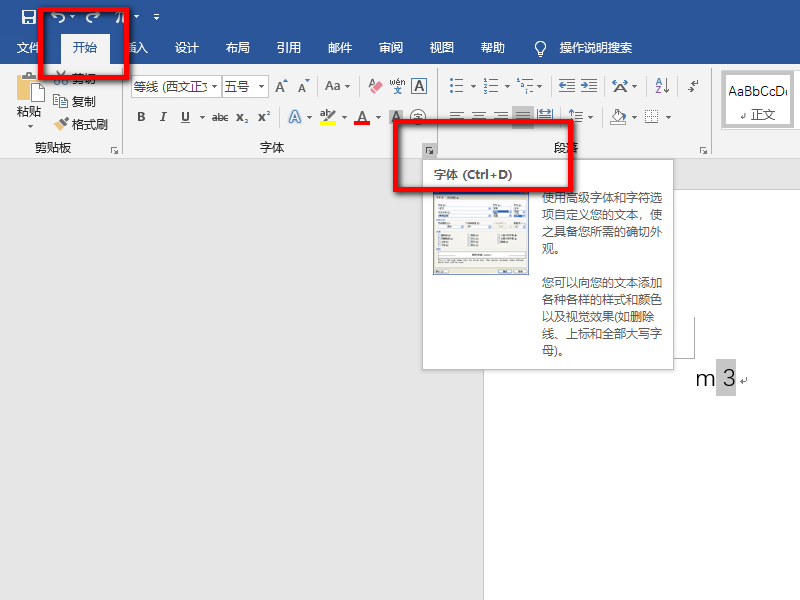Sort text using the AZ sort icon
This screenshot has height=600, width=800.
[x=660, y=86]
